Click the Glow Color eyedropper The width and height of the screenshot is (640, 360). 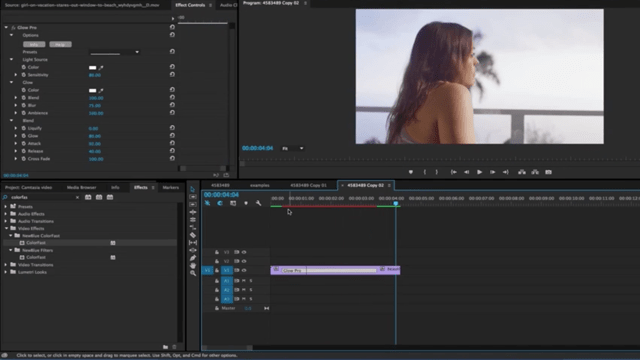tap(101, 90)
